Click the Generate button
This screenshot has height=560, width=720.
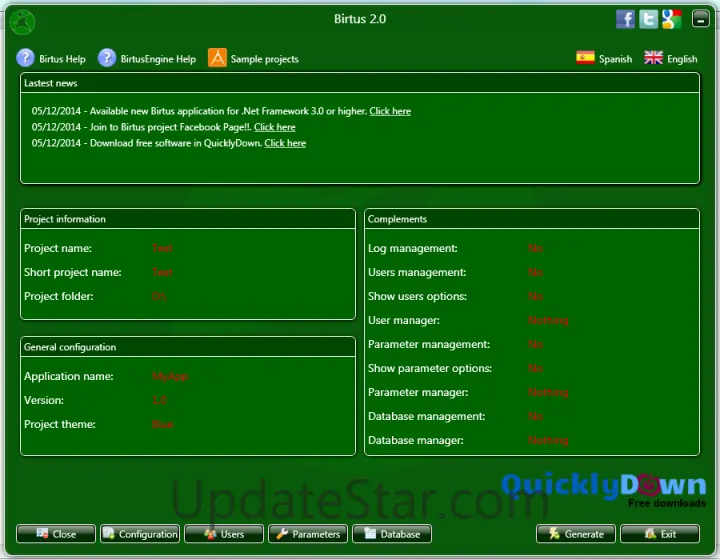point(576,534)
